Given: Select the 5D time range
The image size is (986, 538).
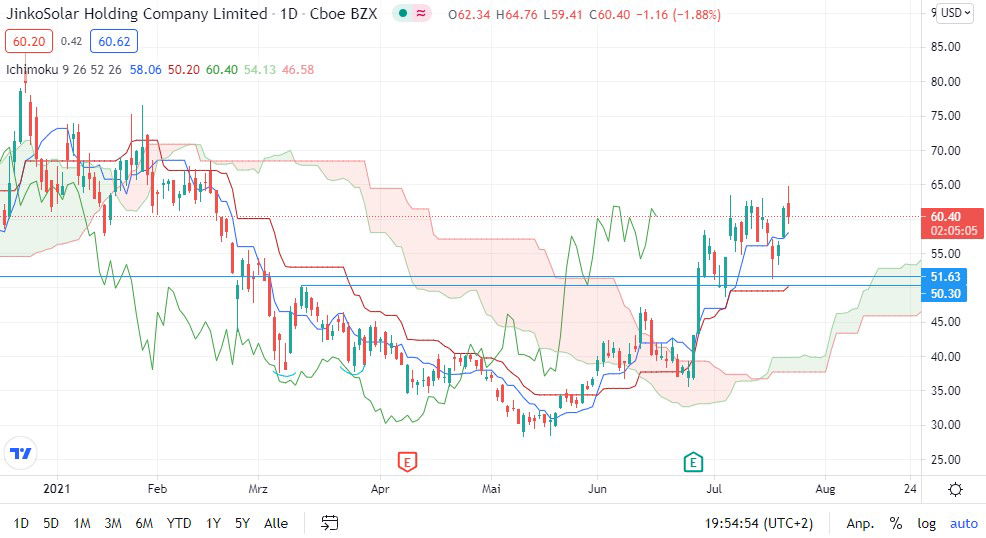Looking at the screenshot, I should click(51, 523).
